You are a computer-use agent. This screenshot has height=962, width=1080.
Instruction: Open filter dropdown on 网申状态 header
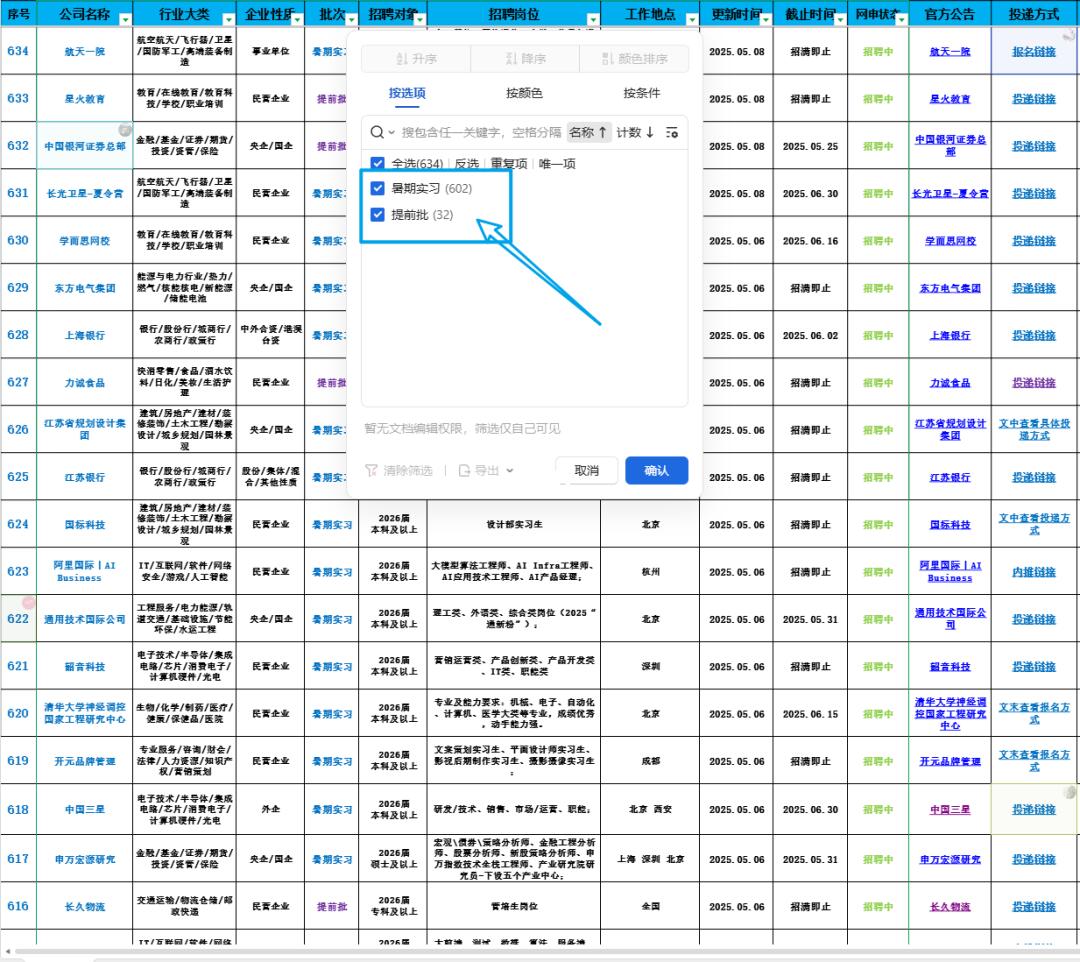pyautogui.click(x=901, y=19)
